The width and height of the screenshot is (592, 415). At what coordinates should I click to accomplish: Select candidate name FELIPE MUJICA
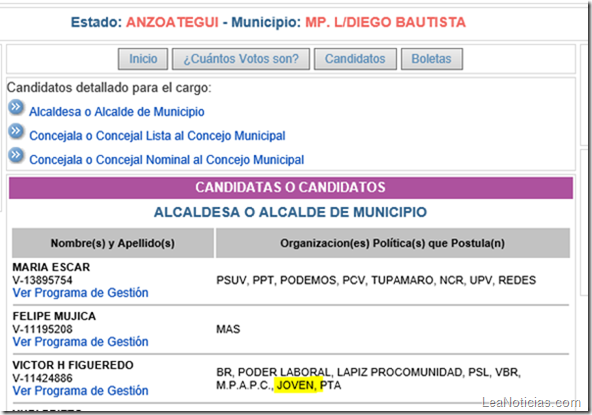(54, 316)
